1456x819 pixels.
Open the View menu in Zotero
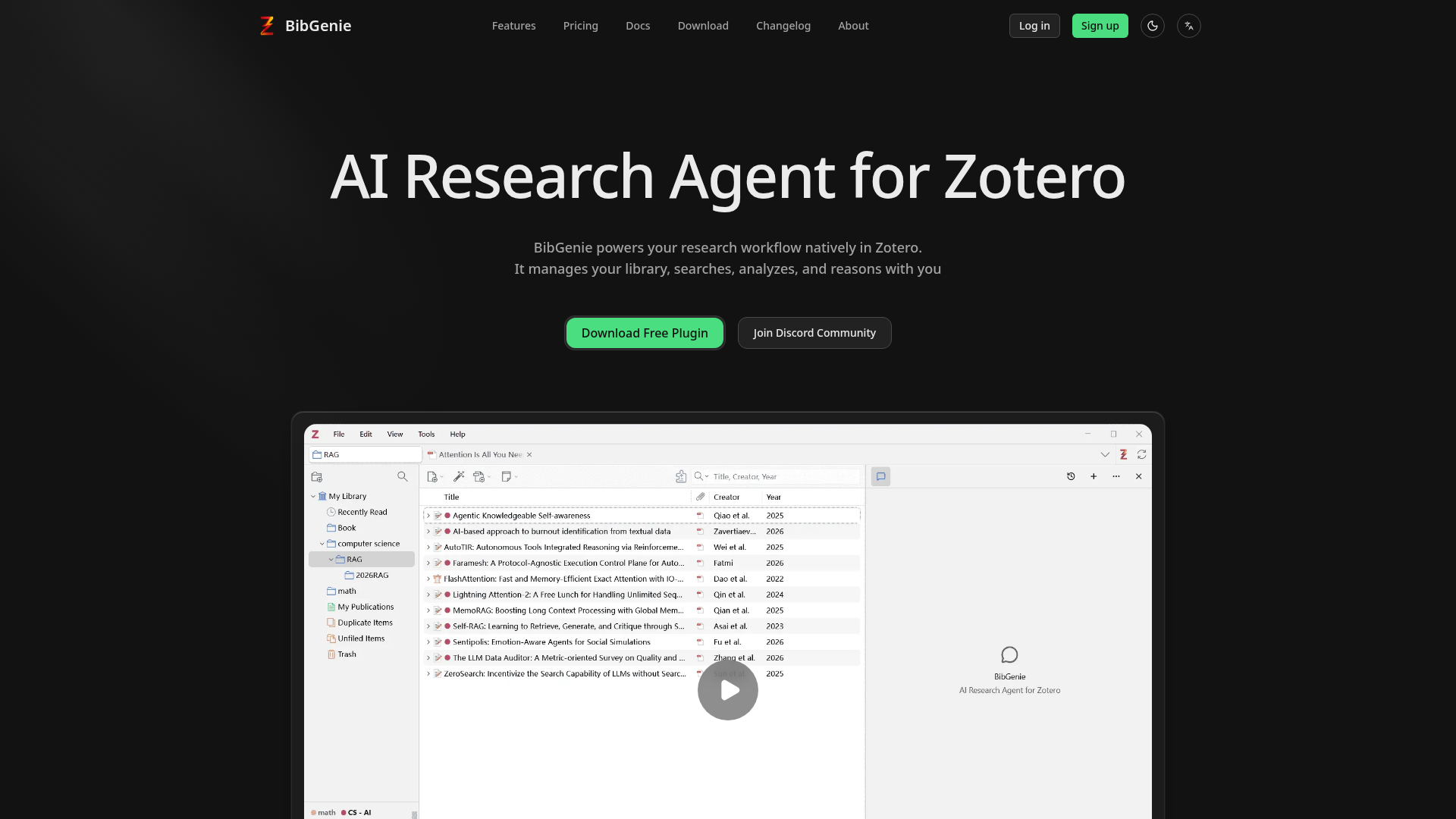coord(395,435)
